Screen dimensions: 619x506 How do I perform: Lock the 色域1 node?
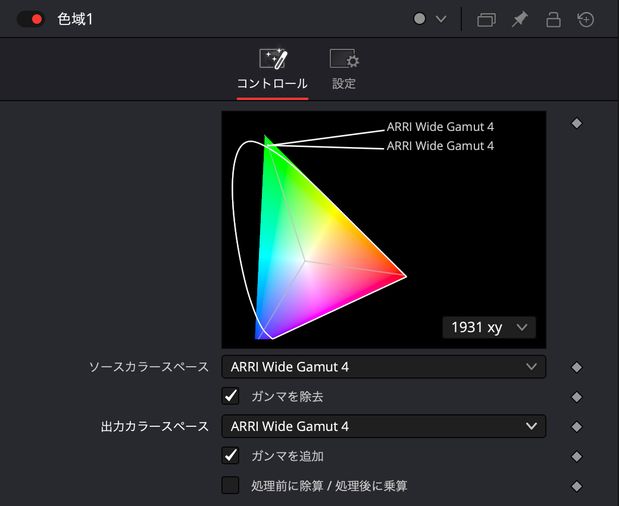point(553,19)
